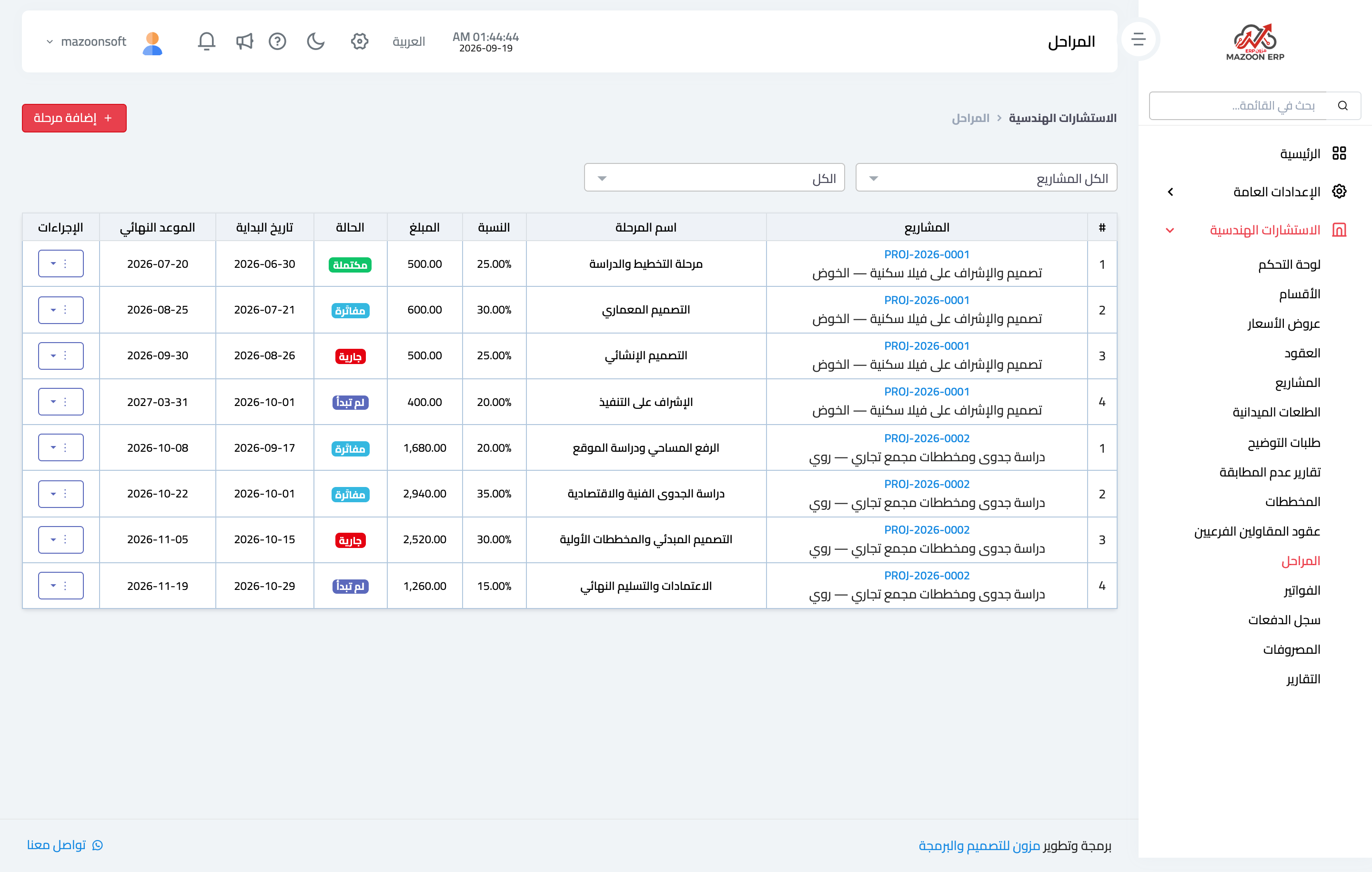The width and height of the screenshot is (1372, 872).
Task: Click لم تبدأ badge in الإشراف على التنفيذ row
Action: click(350, 402)
